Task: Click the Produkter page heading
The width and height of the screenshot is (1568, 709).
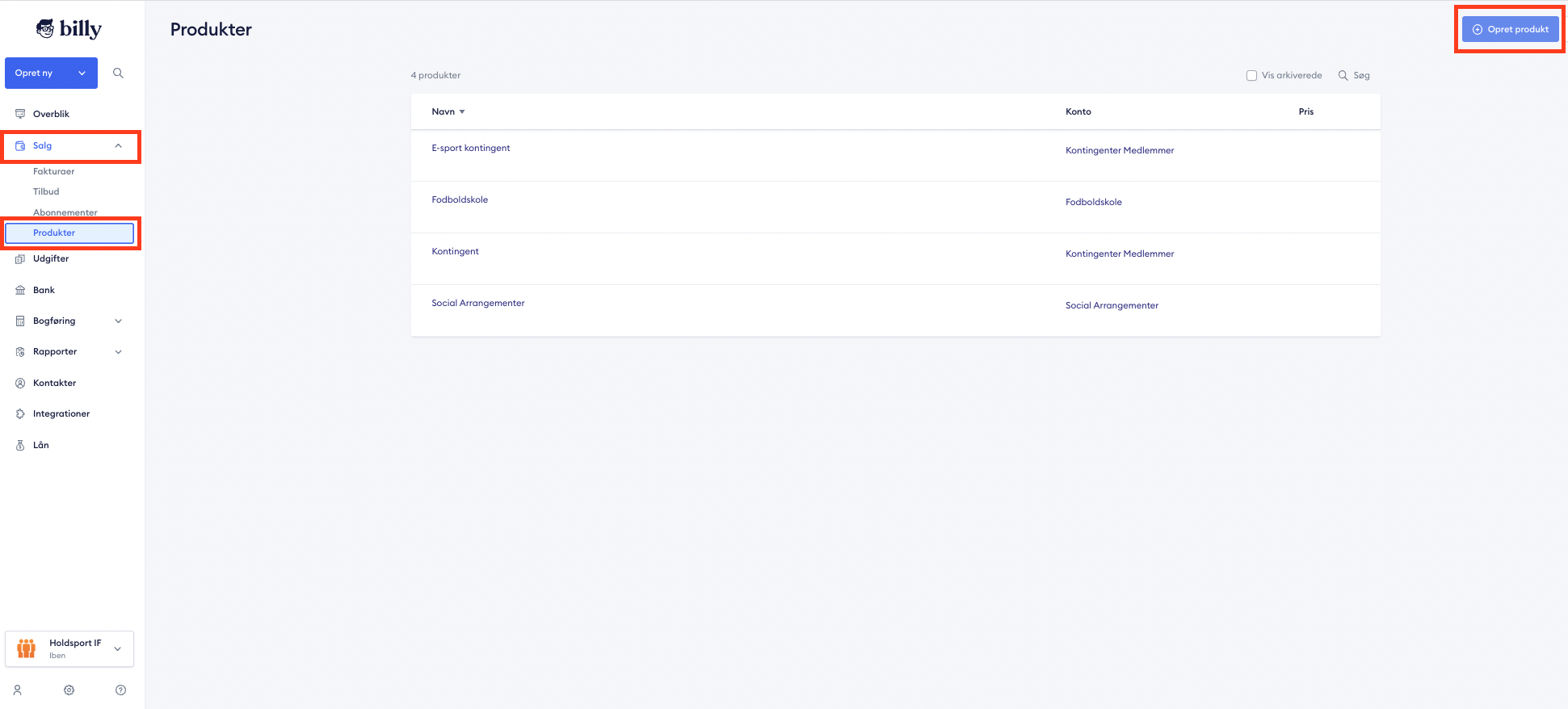Action: click(x=211, y=29)
